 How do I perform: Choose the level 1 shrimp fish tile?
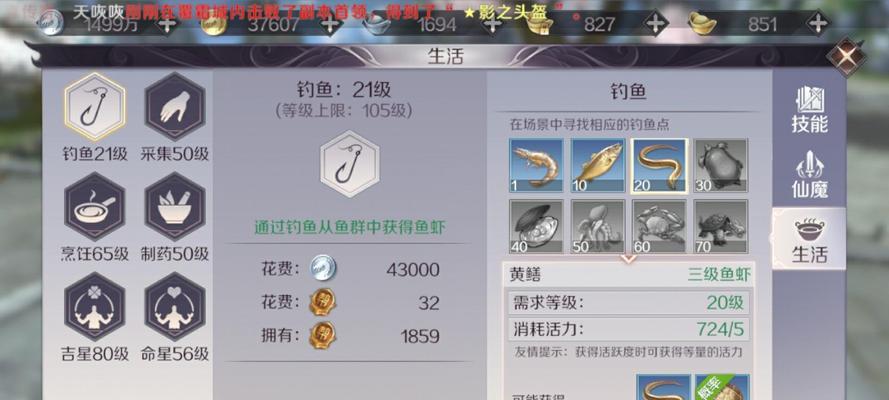pyautogui.click(x=536, y=165)
